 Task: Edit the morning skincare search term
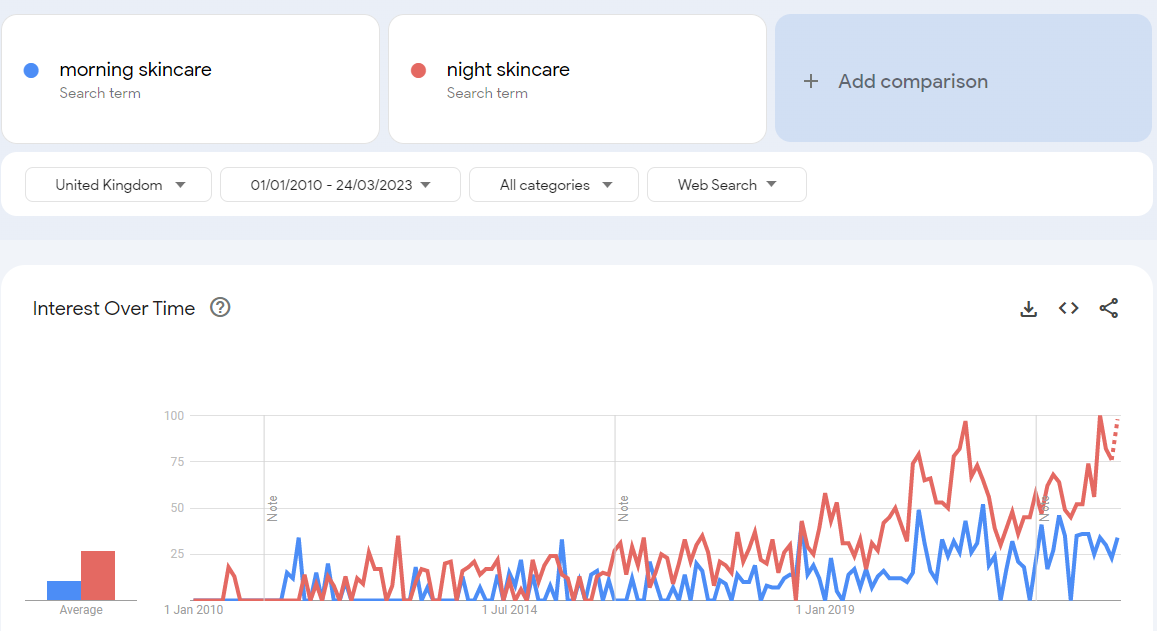pos(135,70)
